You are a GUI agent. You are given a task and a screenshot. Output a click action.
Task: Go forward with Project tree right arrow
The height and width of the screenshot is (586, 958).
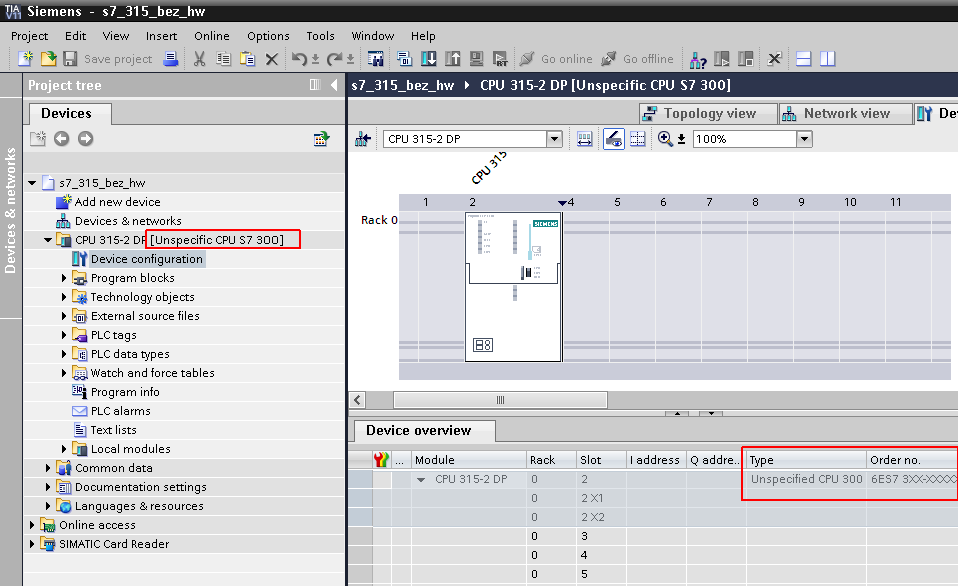point(86,139)
